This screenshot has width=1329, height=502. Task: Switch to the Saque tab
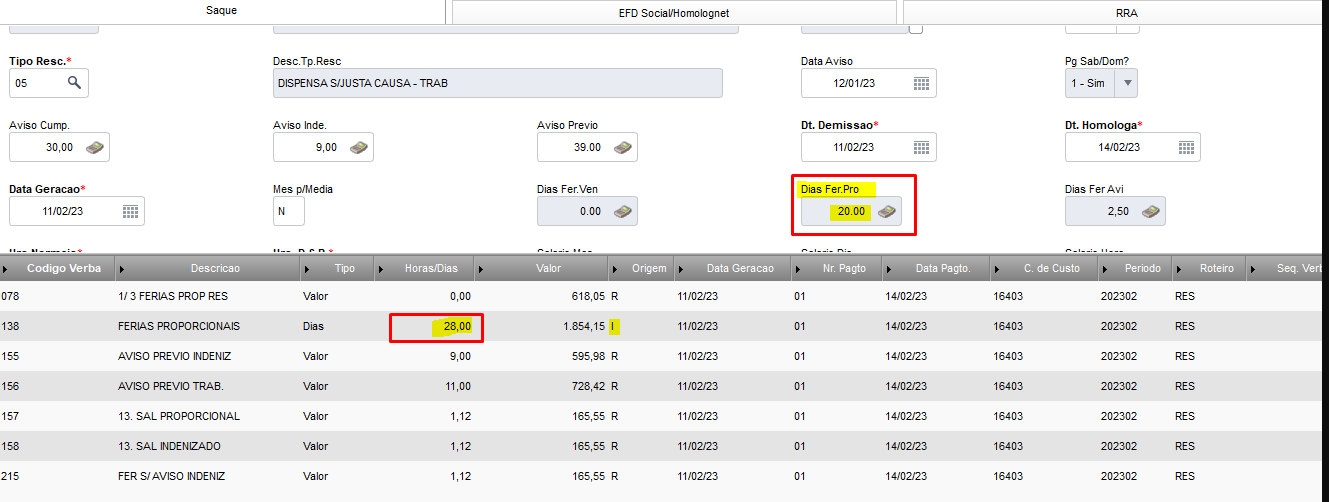[x=221, y=11]
